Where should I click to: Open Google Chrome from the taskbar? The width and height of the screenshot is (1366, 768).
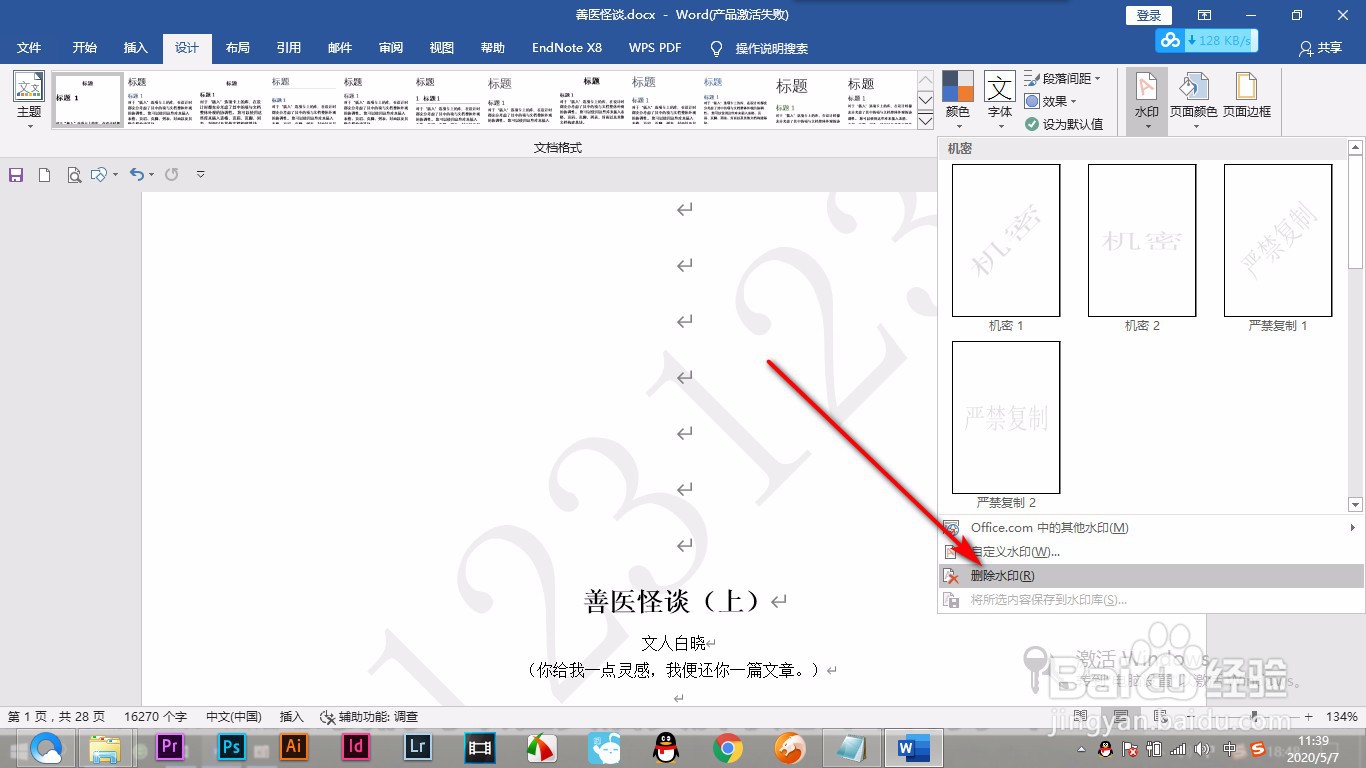(728, 748)
